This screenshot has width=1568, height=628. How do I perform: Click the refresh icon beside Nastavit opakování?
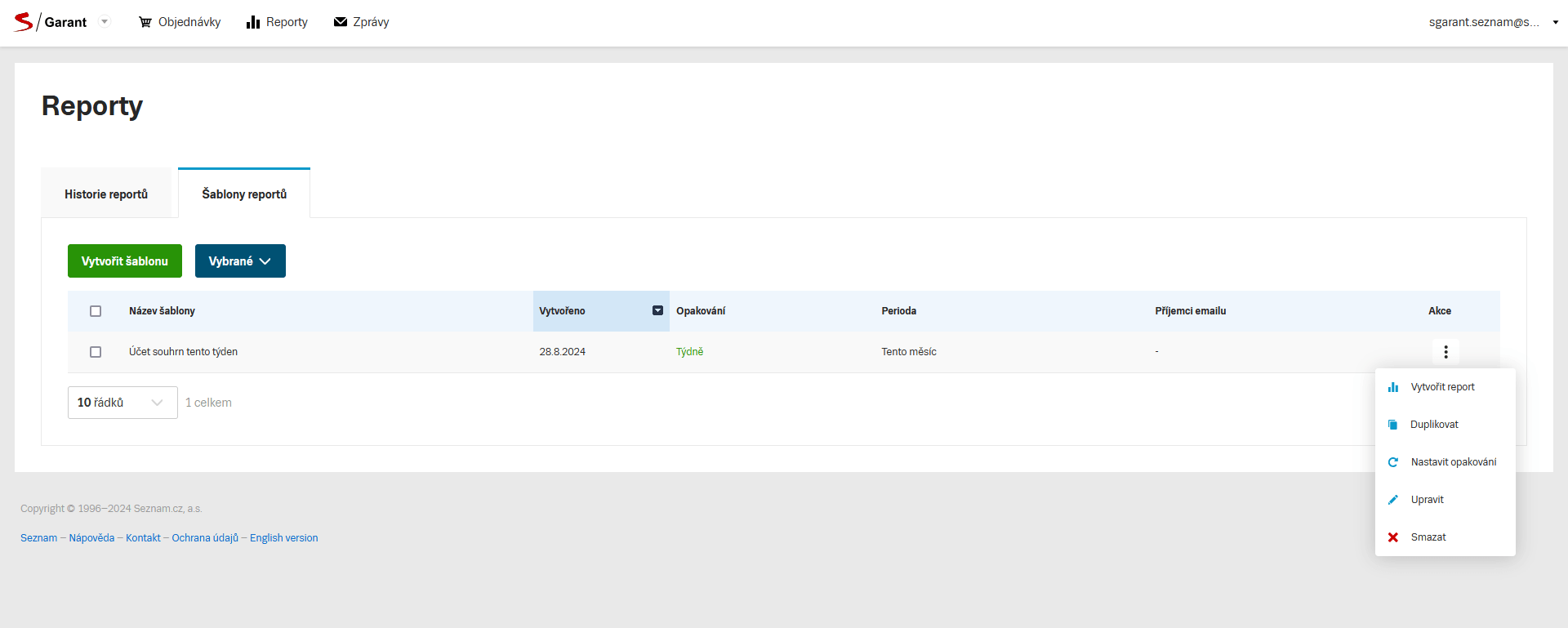point(1393,462)
